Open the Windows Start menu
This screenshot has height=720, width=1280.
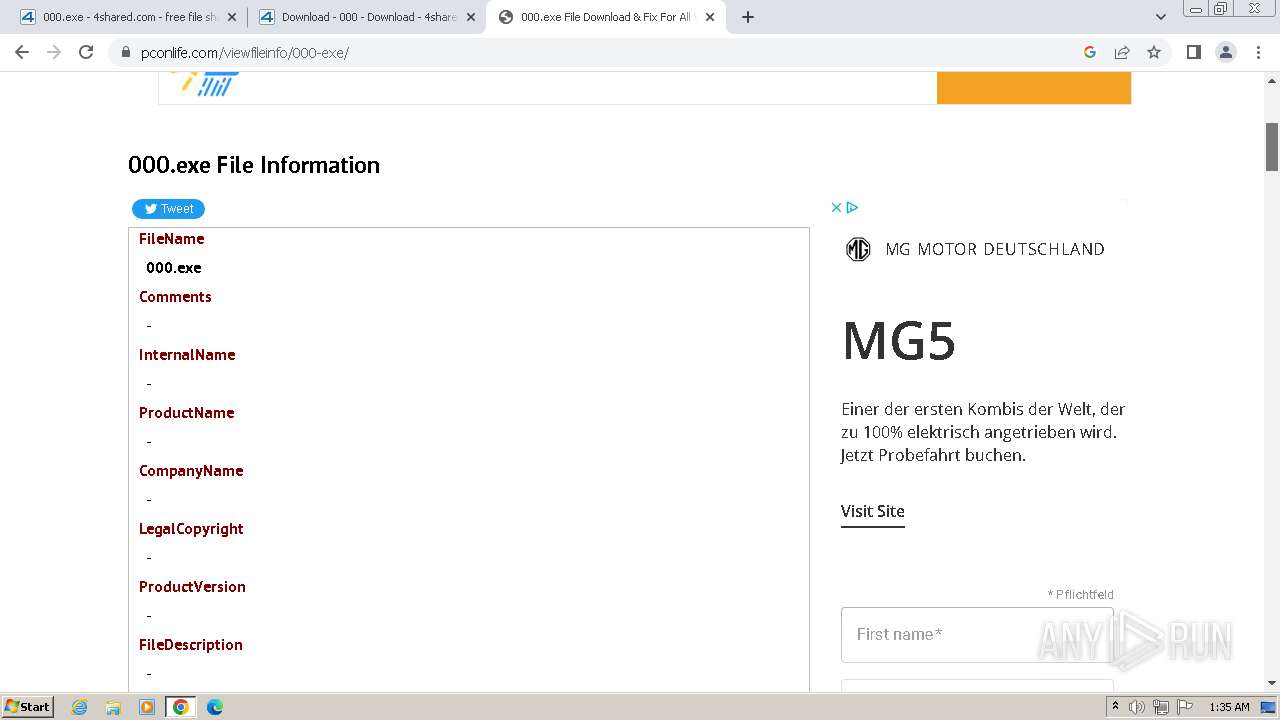(x=28, y=706)
